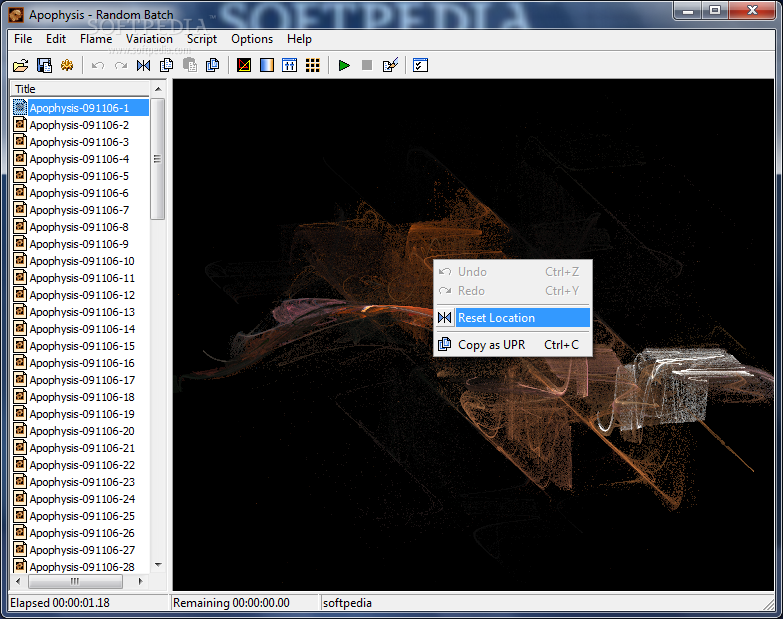Click the Elapsed time status text
Screen dimensions: 783x619
pyautogui.click(x=60, y=603)
